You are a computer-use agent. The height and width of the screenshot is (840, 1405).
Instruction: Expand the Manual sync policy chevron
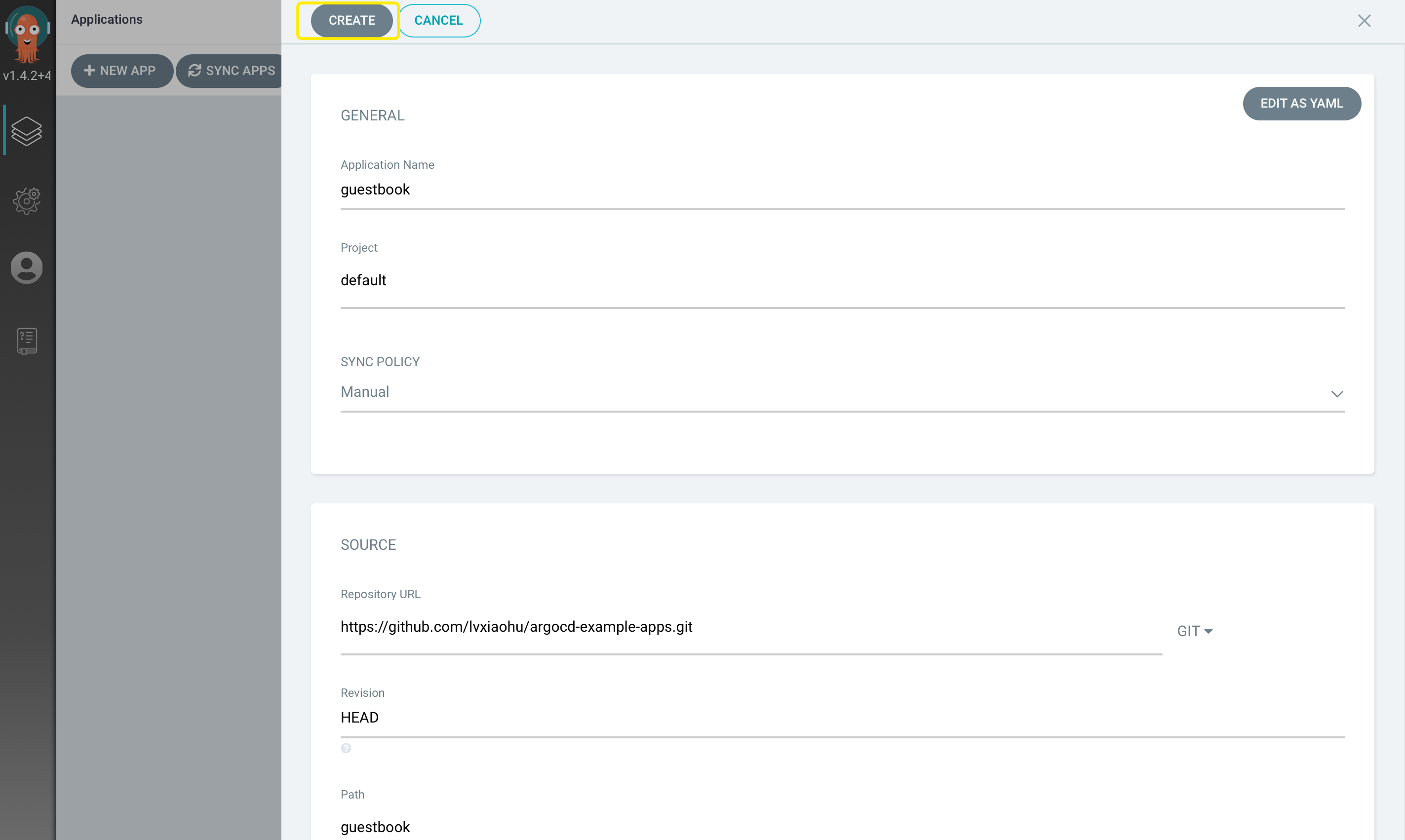point(1337,392)
